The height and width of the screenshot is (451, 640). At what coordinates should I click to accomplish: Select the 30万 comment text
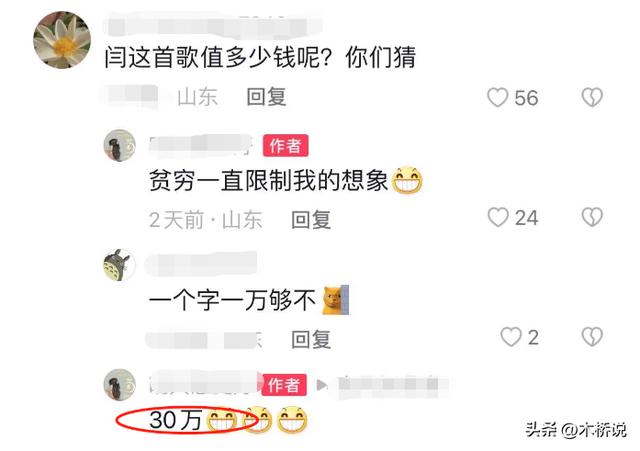tap(176, 420)
